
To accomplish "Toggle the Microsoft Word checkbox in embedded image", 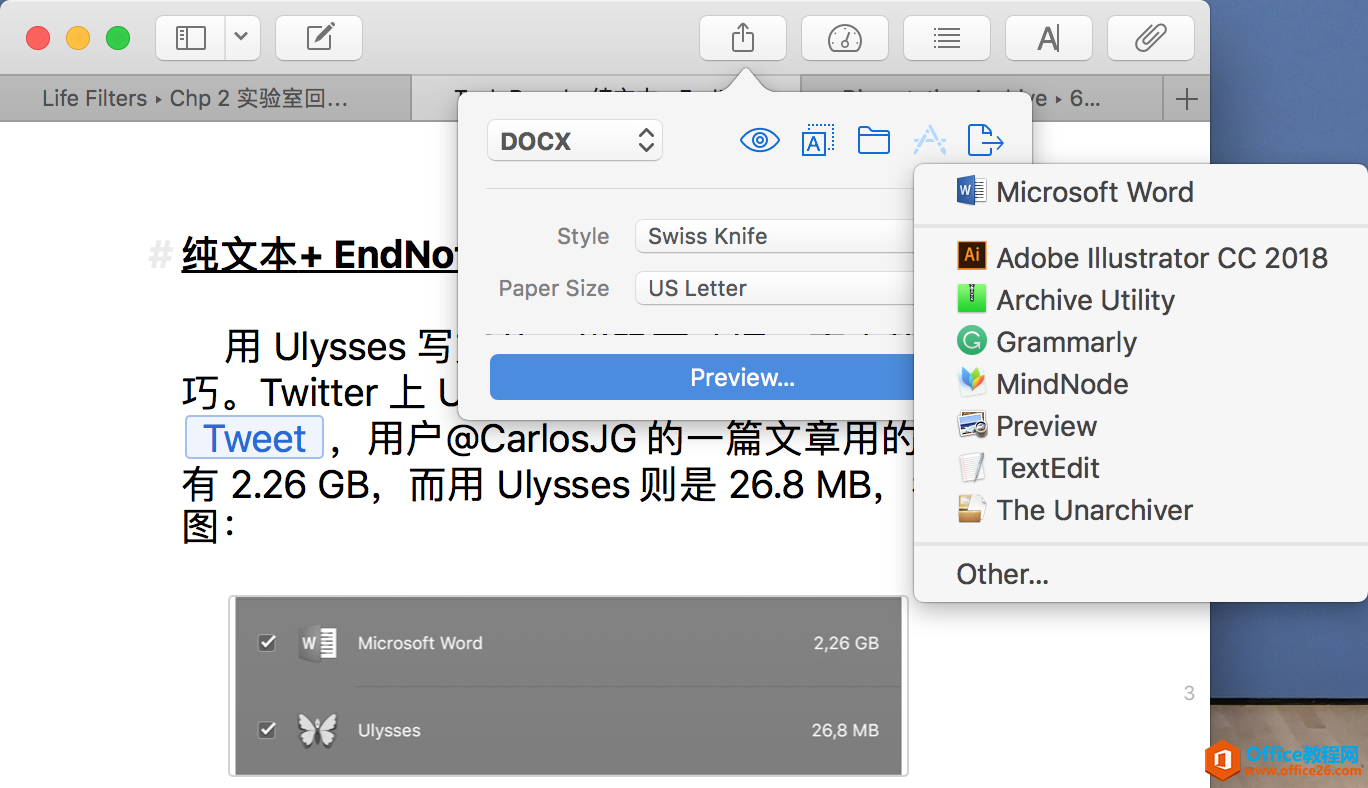I will coord(267,642).
